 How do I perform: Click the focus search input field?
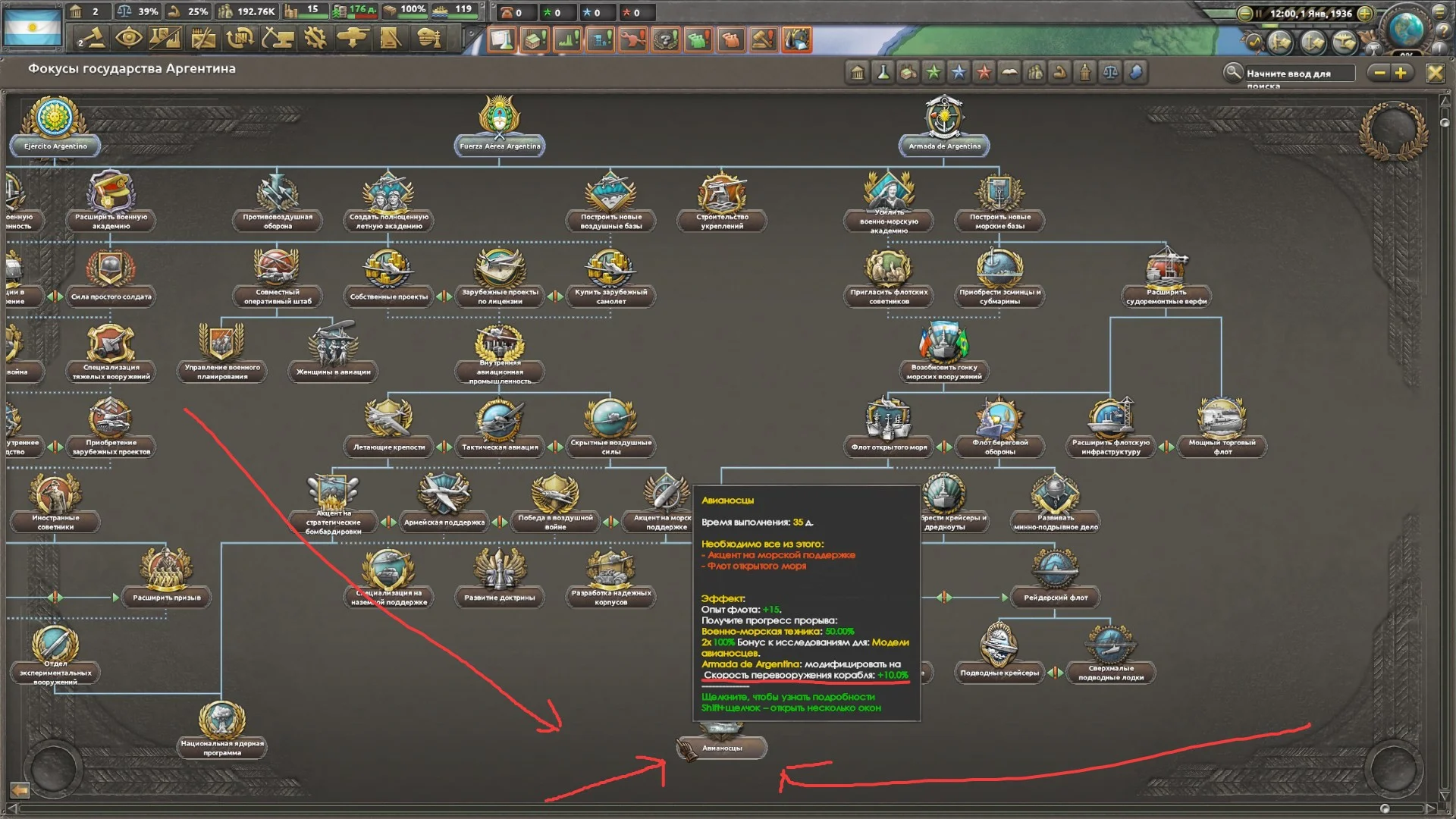pos(1299,74)
